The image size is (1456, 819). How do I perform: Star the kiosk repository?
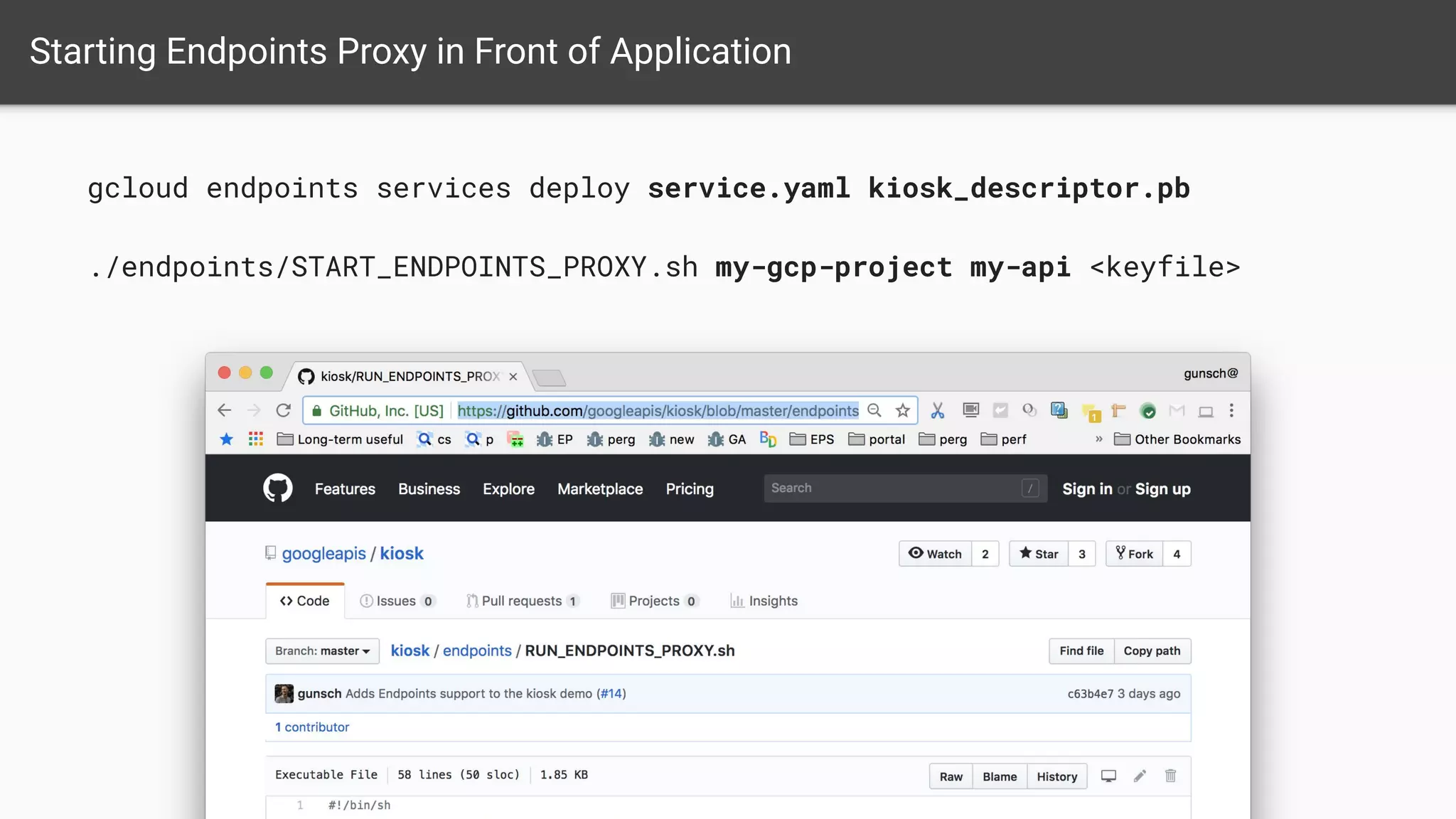coord(1039,554)
